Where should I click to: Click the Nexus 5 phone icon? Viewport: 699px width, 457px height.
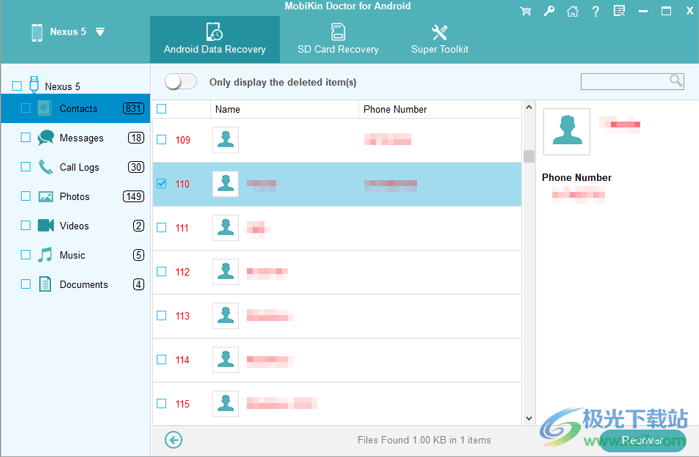pos(37,33)
